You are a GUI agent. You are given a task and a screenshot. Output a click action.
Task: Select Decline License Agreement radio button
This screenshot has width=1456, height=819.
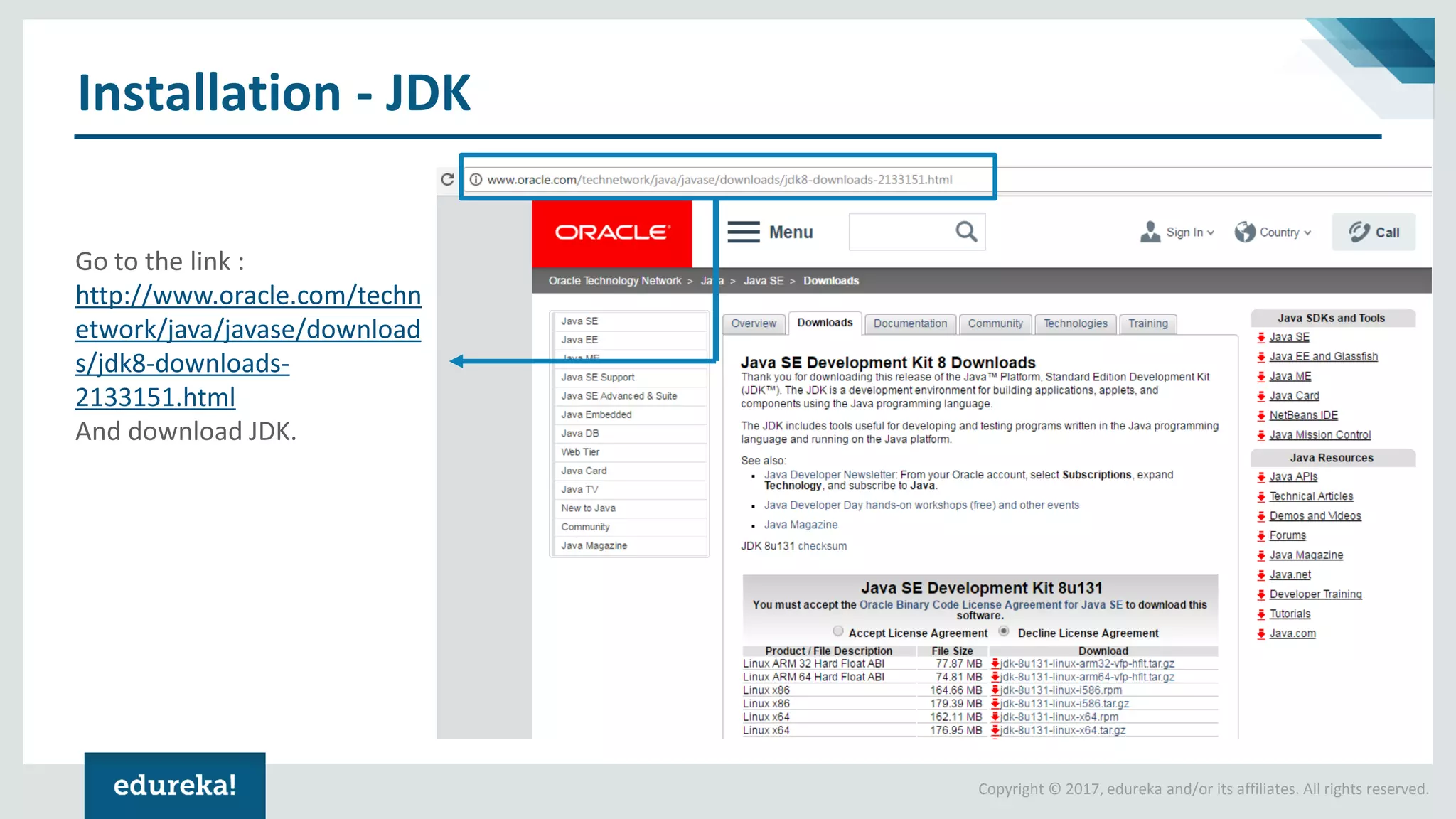[1004, 631]
